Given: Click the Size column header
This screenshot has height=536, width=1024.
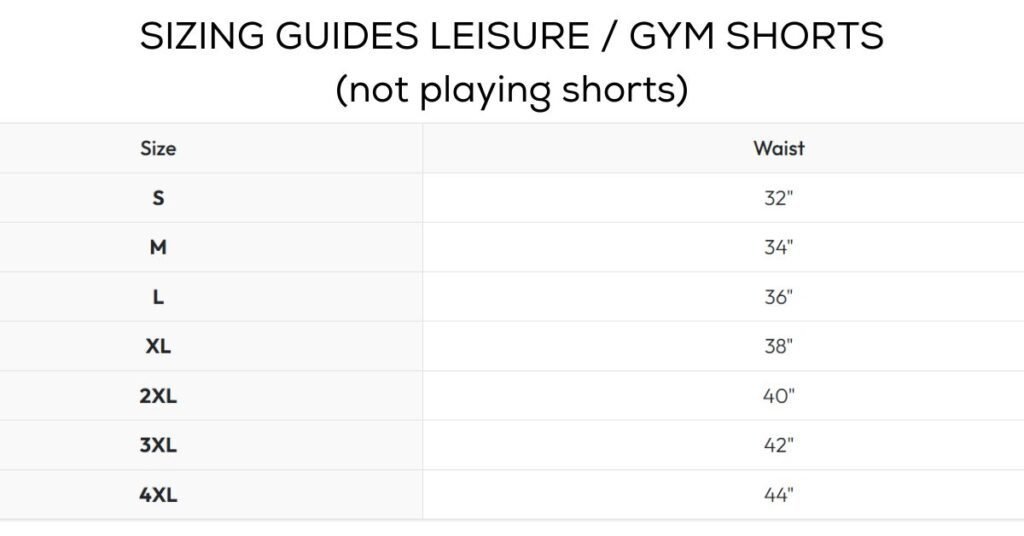Looking at the screenshot, I should click(158, 148).
